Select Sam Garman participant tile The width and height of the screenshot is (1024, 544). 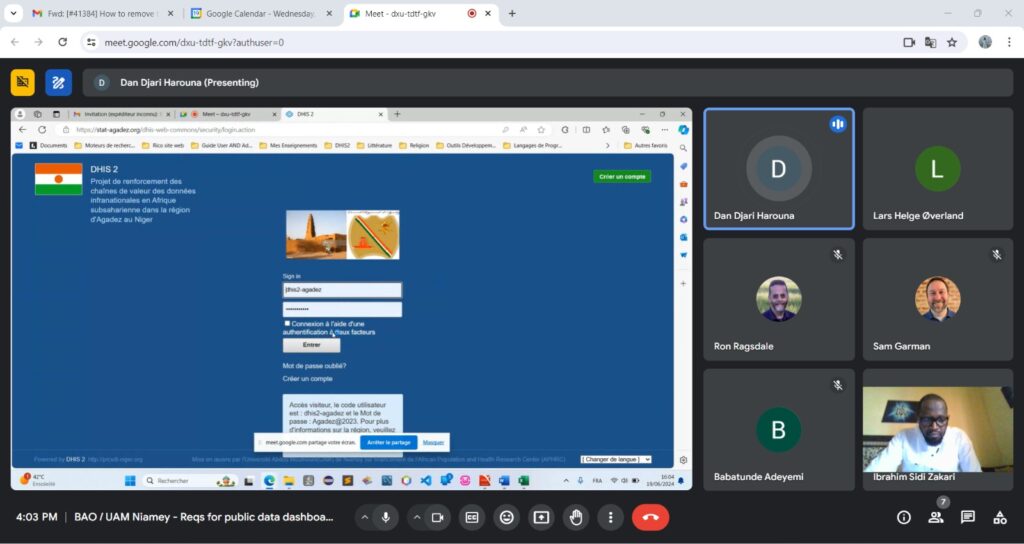click(938, 299)
